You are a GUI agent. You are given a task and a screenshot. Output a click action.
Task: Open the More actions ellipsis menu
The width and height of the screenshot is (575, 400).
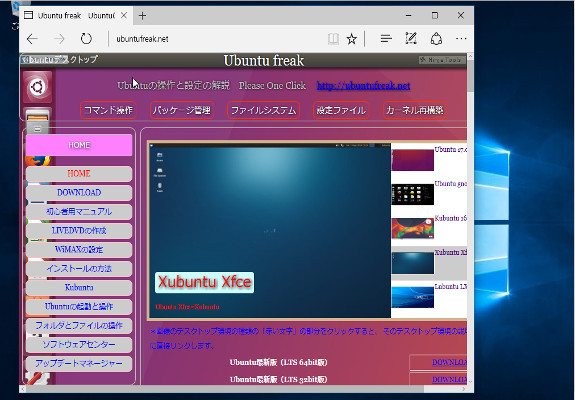pyautogui.click(x=461, y=38)
